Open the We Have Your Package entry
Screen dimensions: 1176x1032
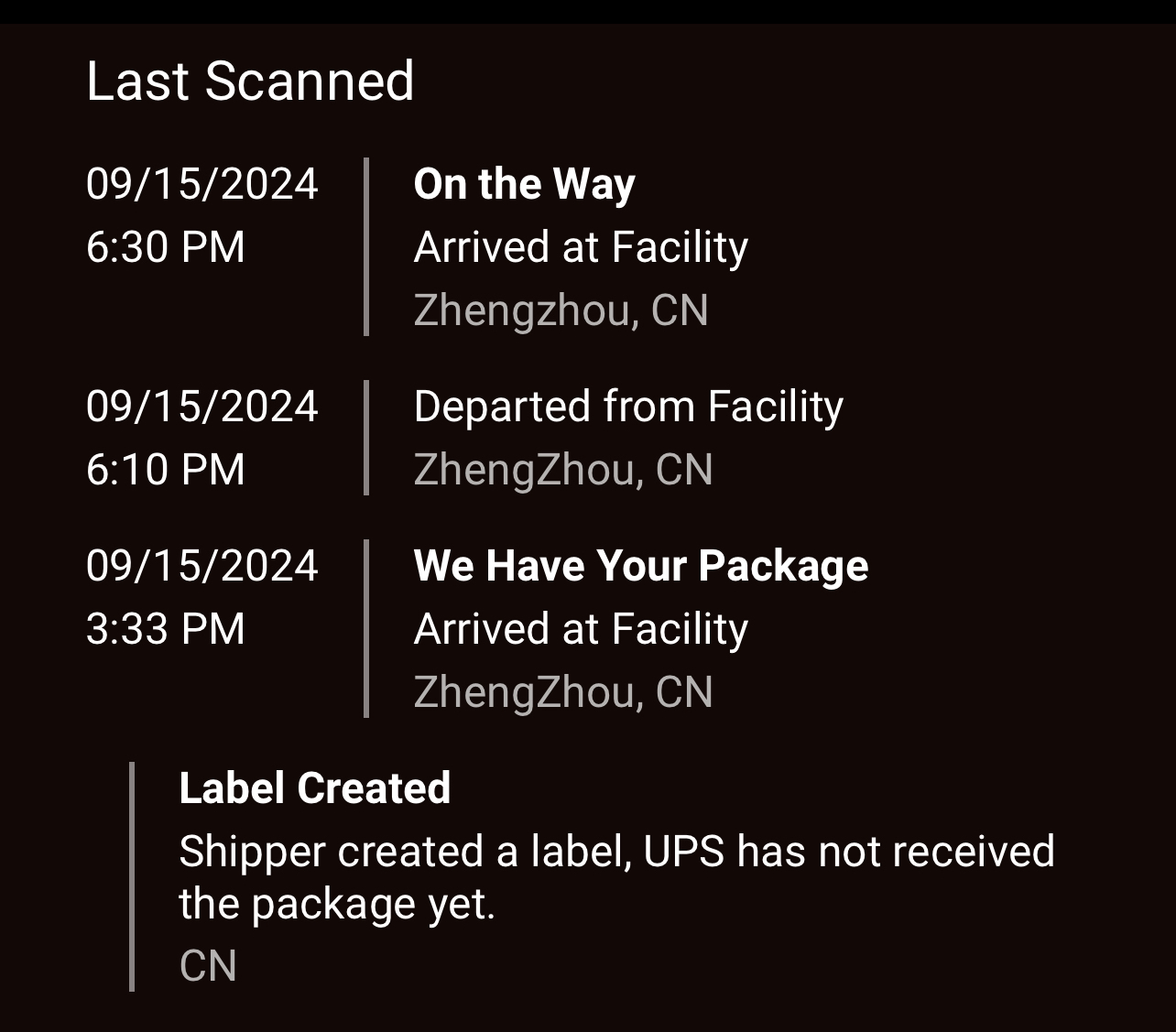click(x=641, y=566)
